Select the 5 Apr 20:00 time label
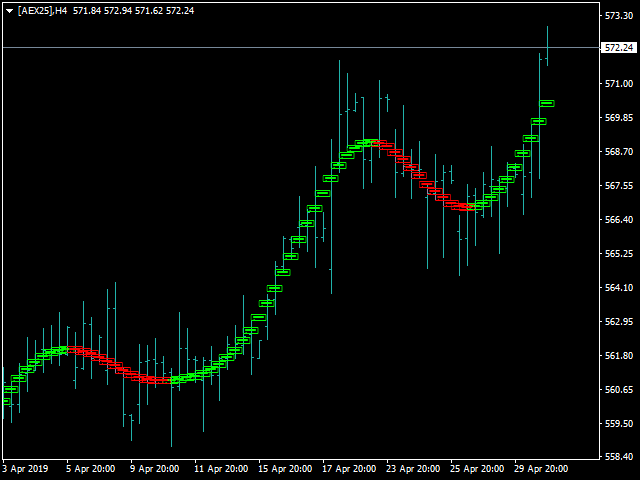Image resolution: width=640 pixels, height=480 pixels. pos(91,469)
